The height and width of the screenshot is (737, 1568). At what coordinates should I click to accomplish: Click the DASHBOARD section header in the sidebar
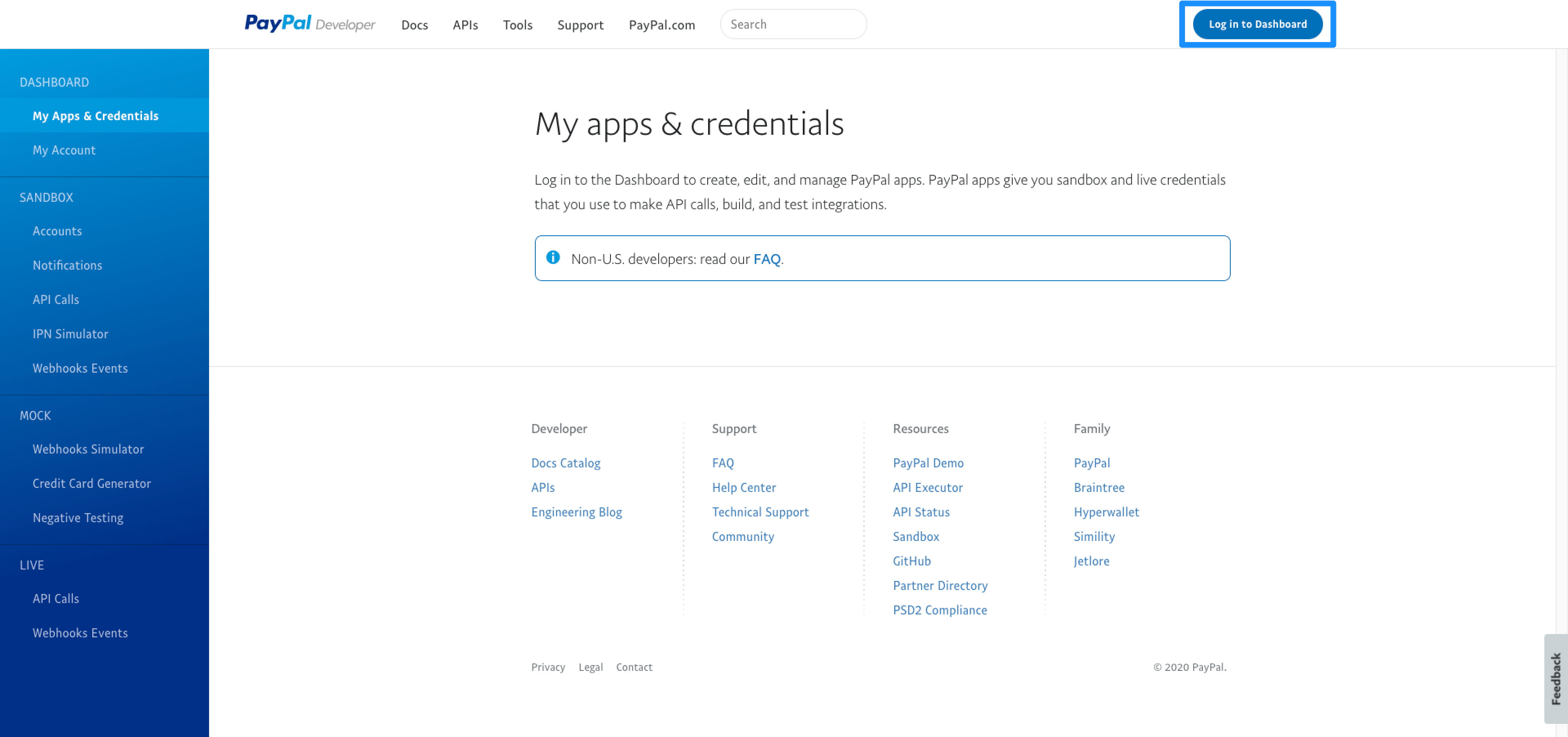54,82
